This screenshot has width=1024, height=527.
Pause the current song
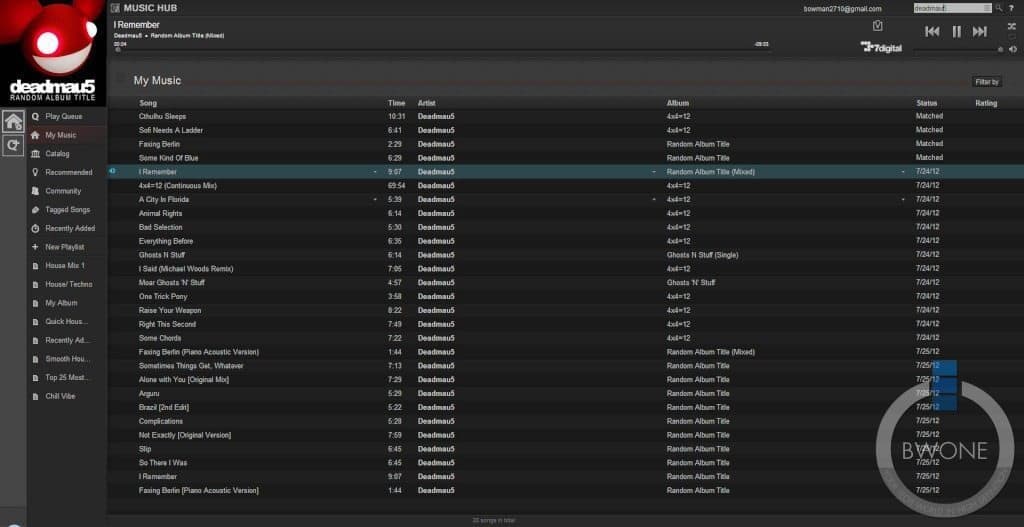pyautogui.click(x=956, y=31)
